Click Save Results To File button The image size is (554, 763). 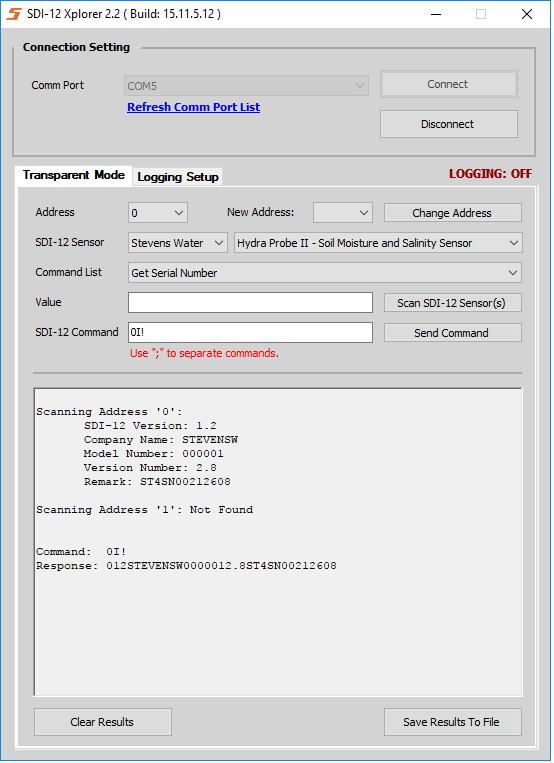point(452,722)
